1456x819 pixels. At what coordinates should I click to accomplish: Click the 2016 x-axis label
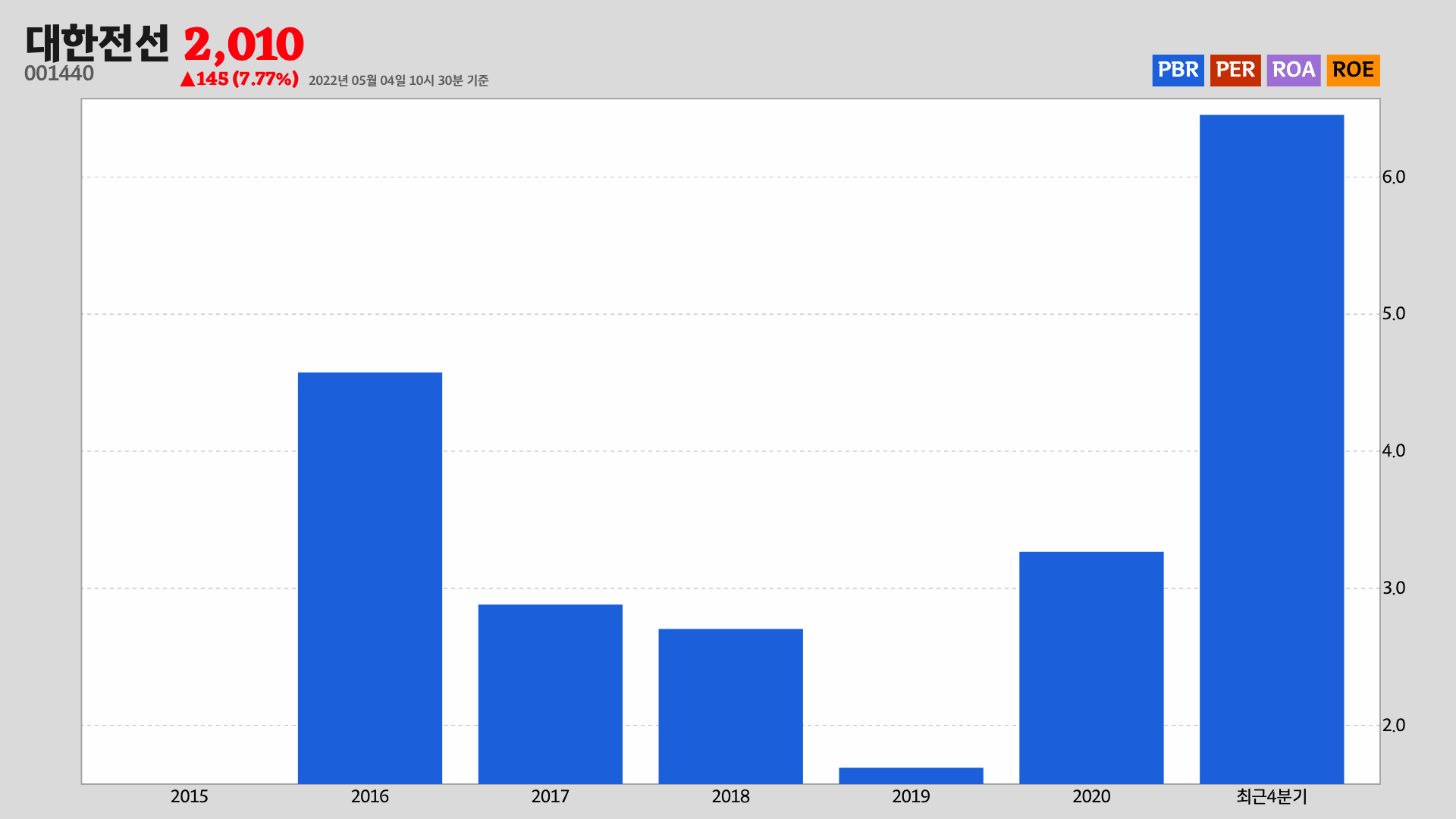click(x=370, y=796)
